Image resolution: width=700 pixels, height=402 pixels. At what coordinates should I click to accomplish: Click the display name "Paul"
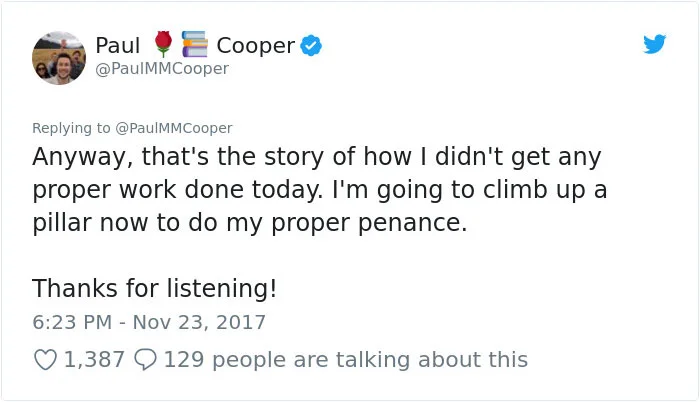click(x=118, y=46)
